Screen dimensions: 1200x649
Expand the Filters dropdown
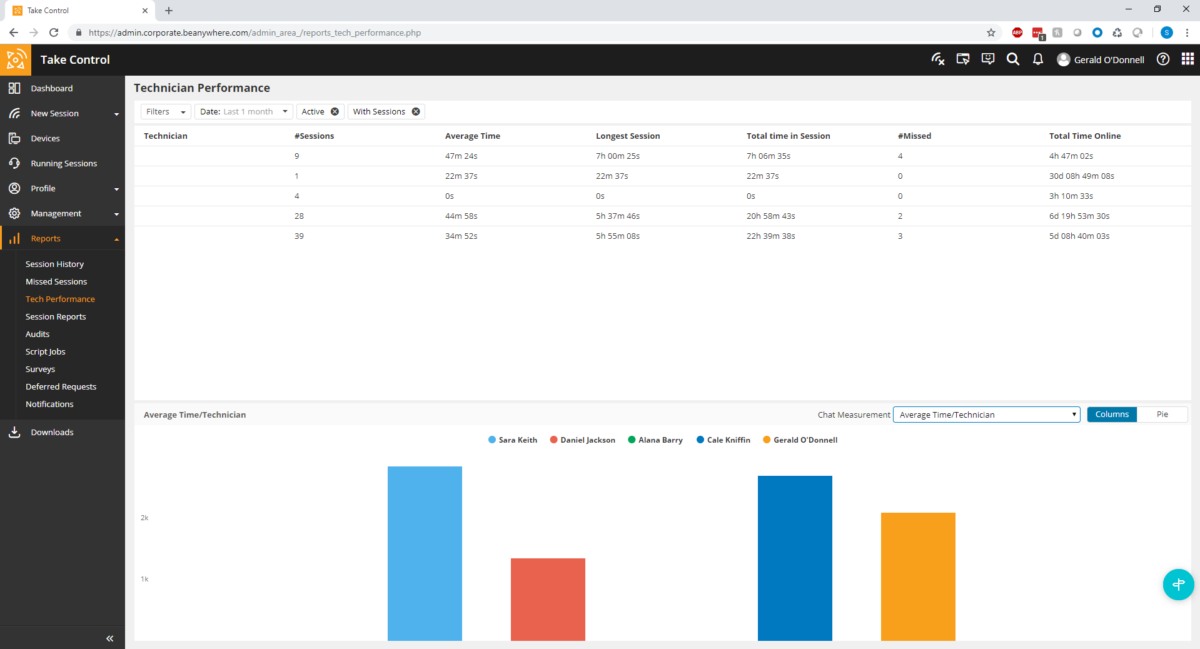point(164,111)
